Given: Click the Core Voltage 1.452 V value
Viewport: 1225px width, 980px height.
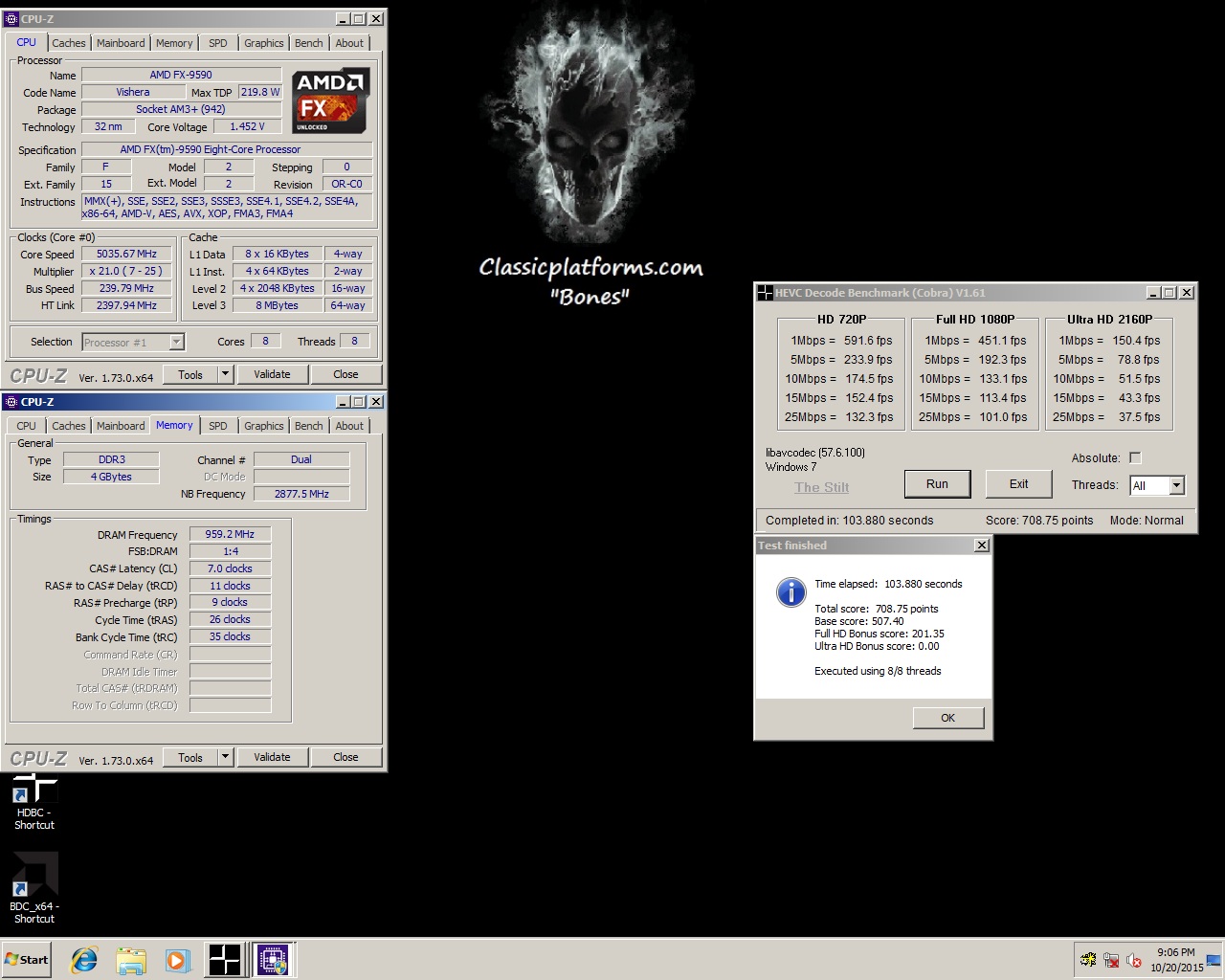Looking at the screenshot, I should coord(247,126).
